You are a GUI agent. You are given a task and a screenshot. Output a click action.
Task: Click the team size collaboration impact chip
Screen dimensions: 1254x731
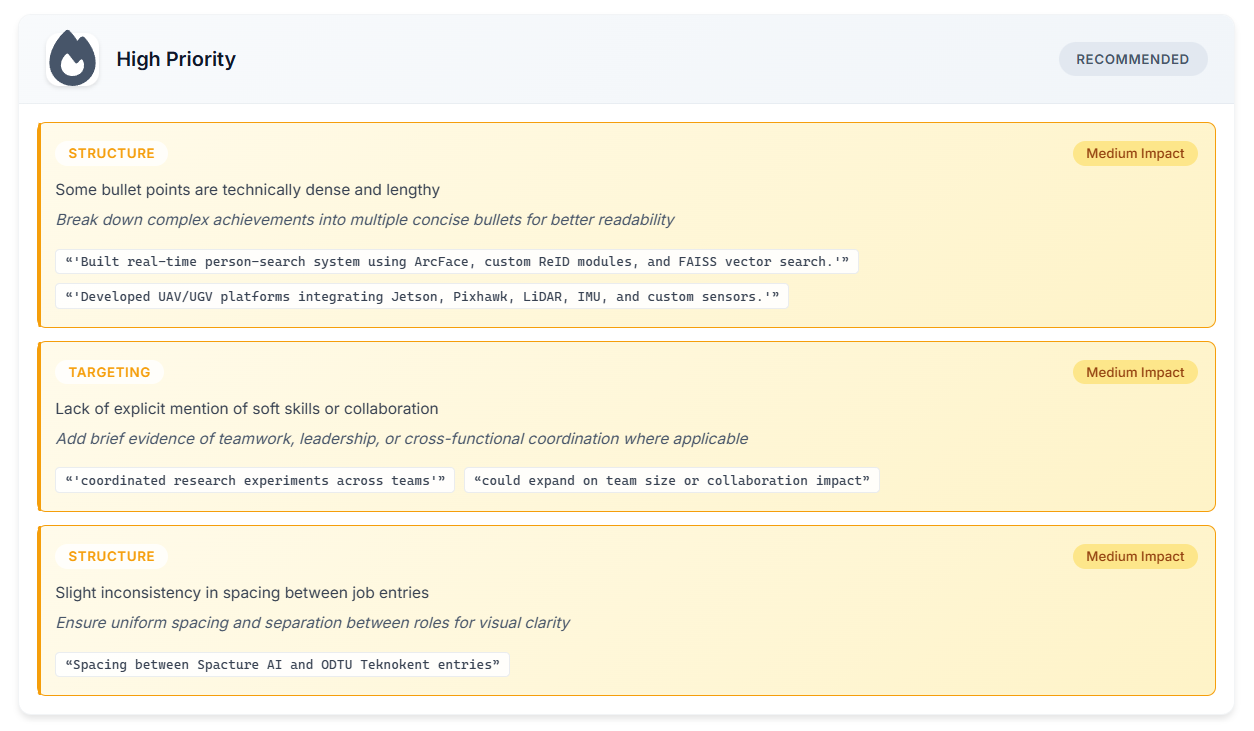(672, 480)
